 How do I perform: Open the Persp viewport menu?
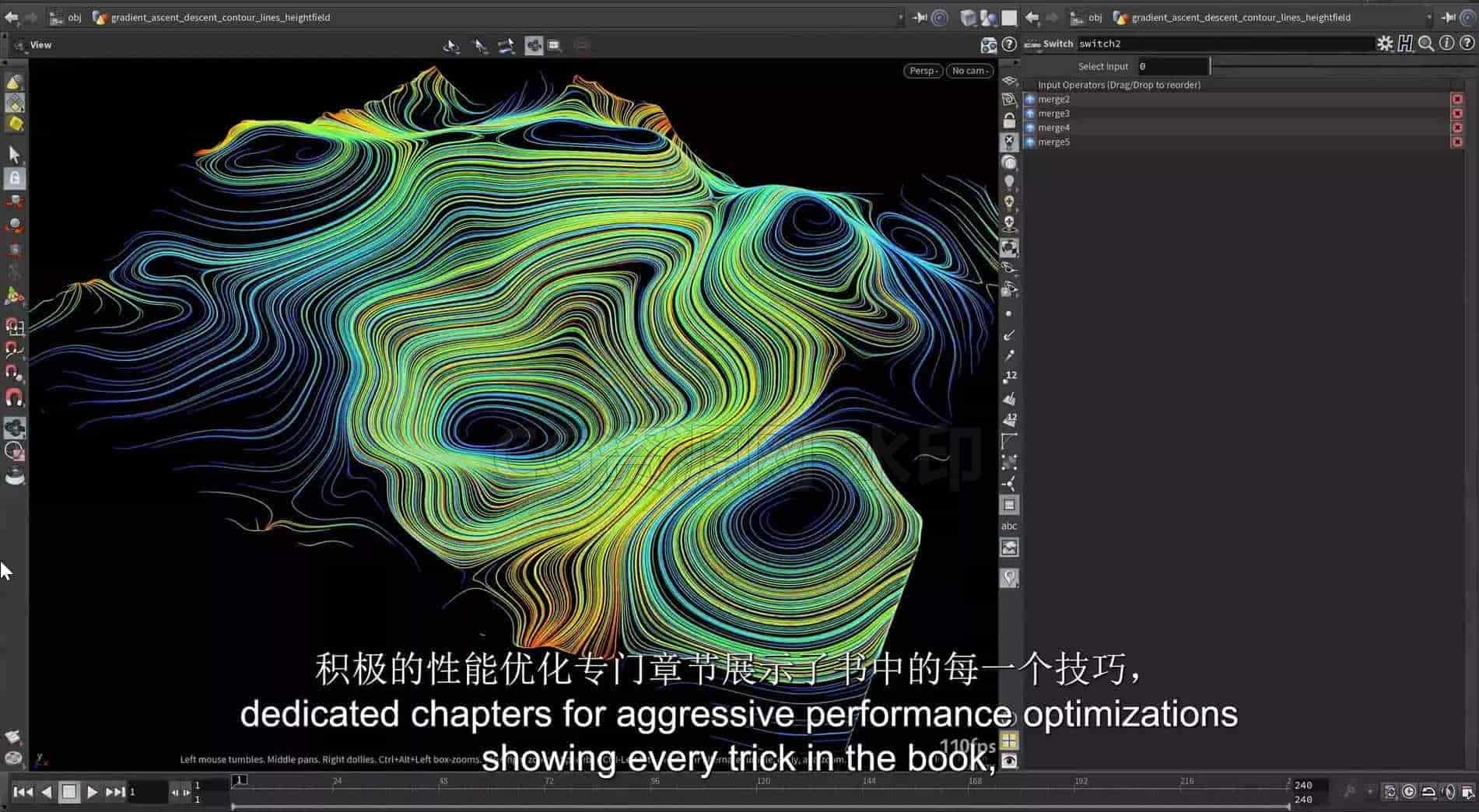click(923, 71)
